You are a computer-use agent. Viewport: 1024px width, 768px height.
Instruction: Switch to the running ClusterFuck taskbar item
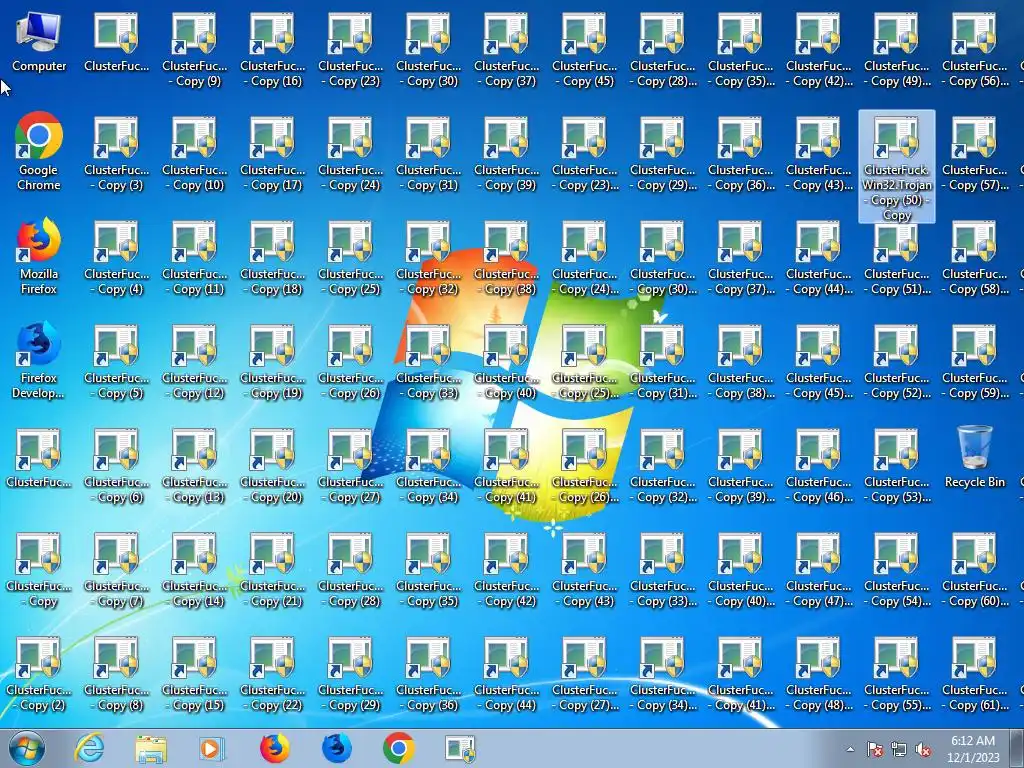point(460,748)
